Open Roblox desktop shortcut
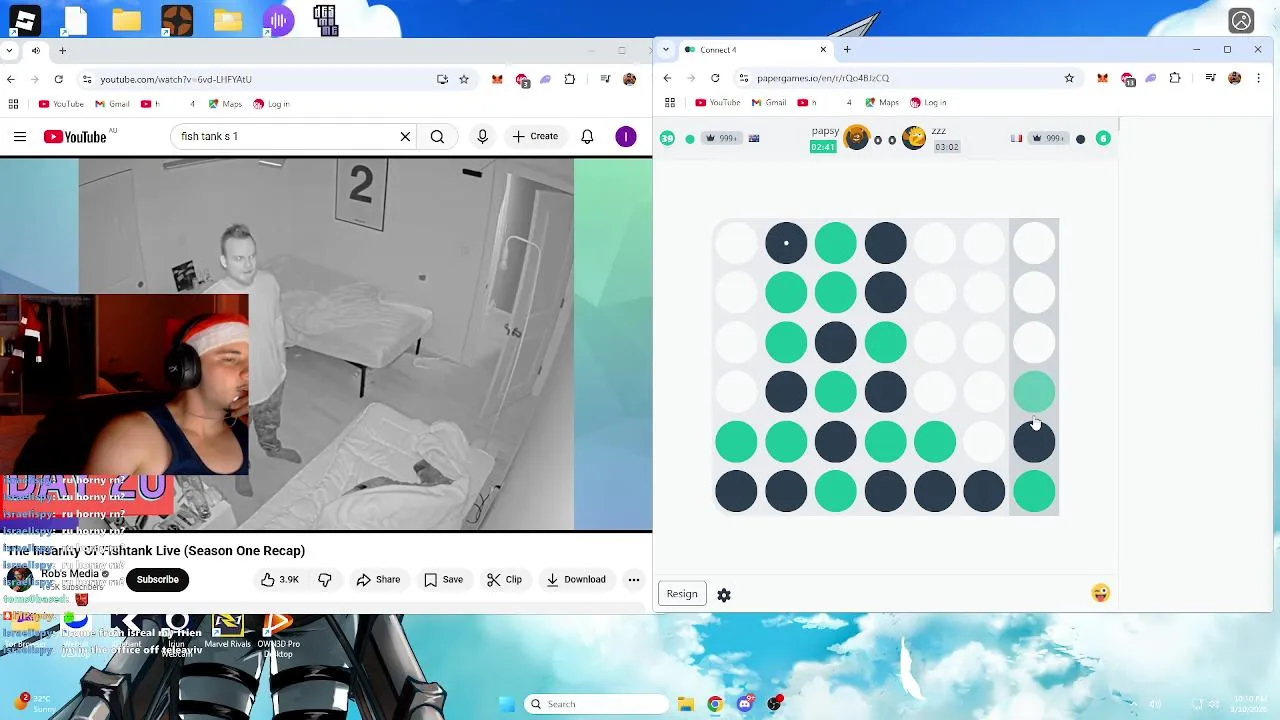Image resolution: width=1280 pixels, height=720 pixels. click(x=25, y=20)
